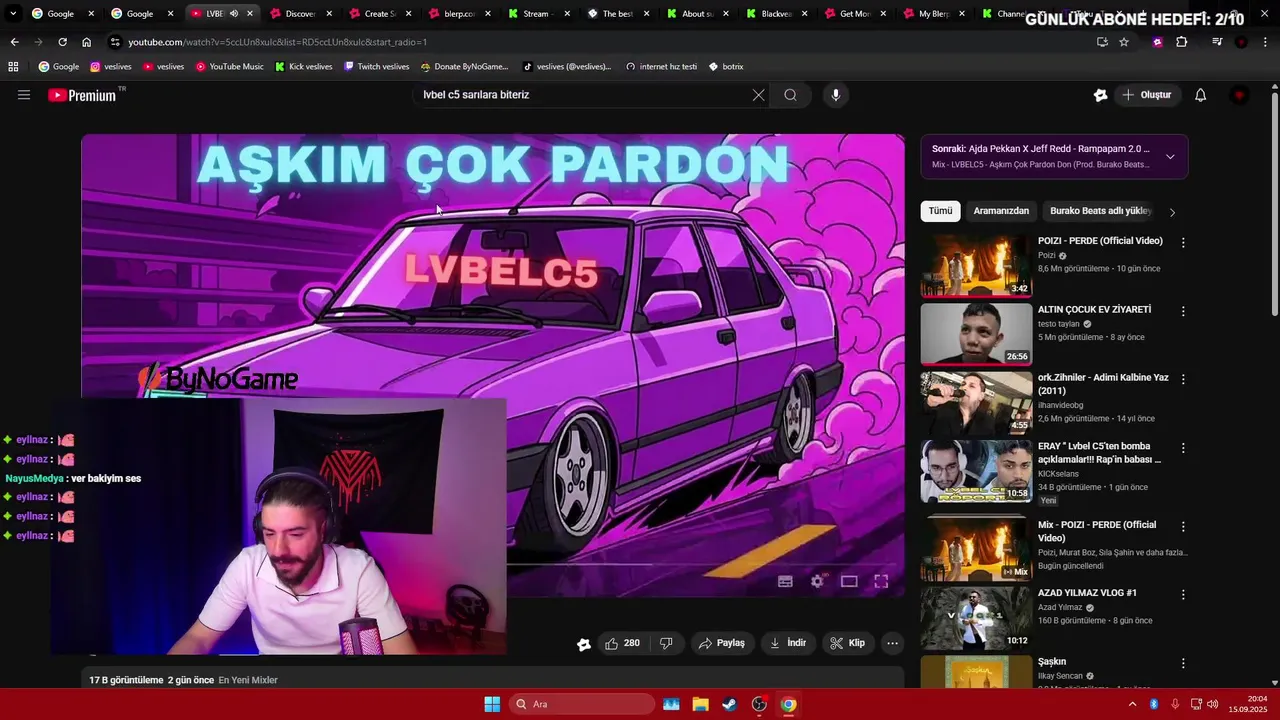Open File Explorer from the taskbar
Viewport: 1280px width, 720px height.
tap(700, 704)
